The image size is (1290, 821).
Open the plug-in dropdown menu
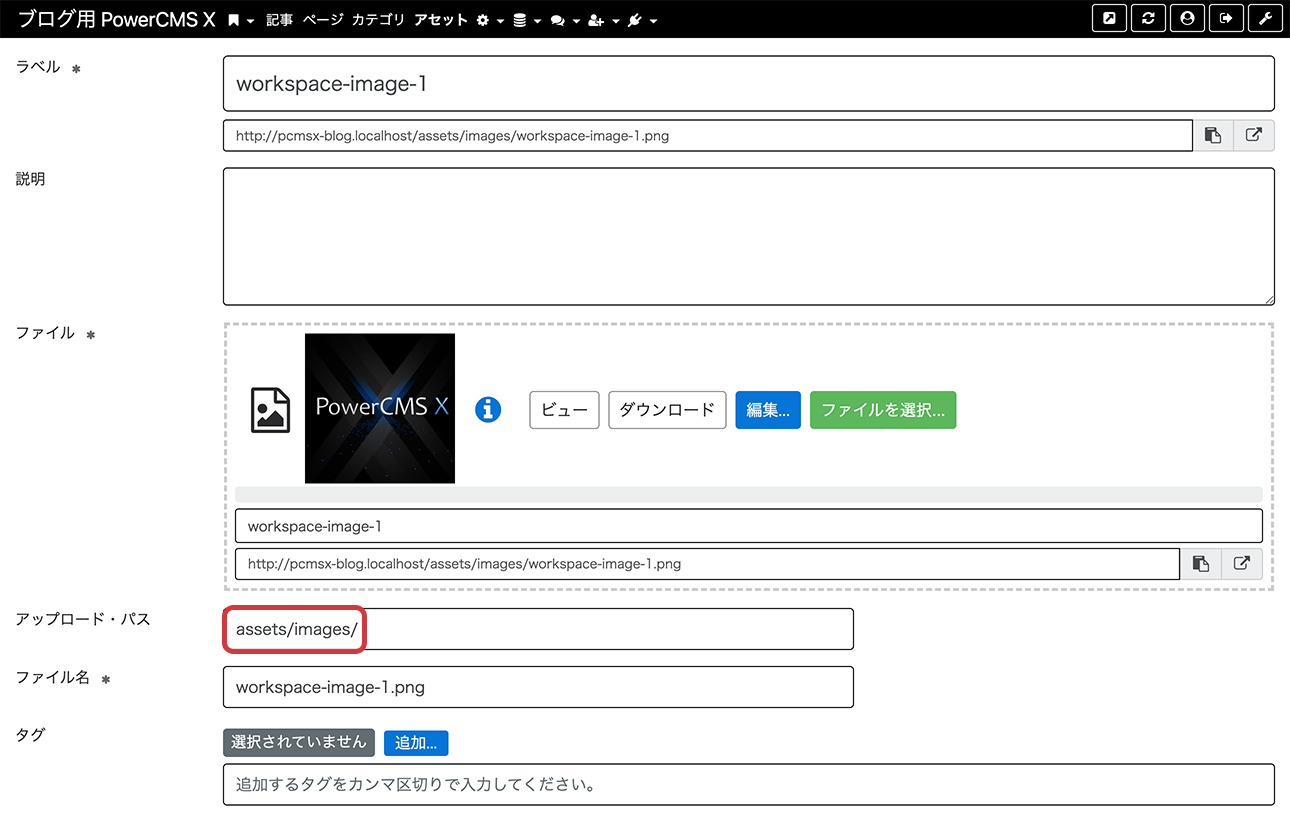(642, 20)
